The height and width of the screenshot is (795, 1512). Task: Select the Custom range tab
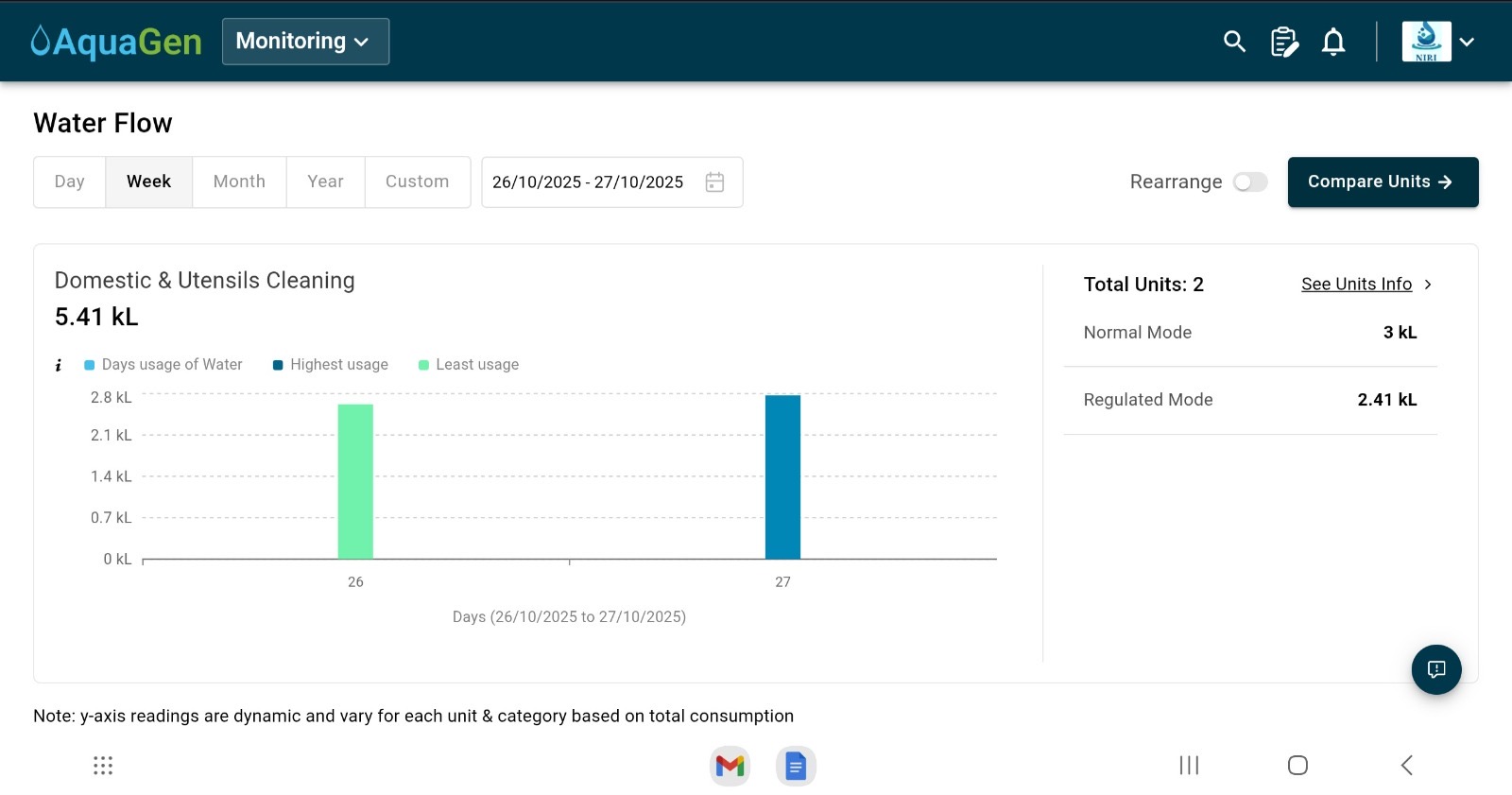coord(417,181)
